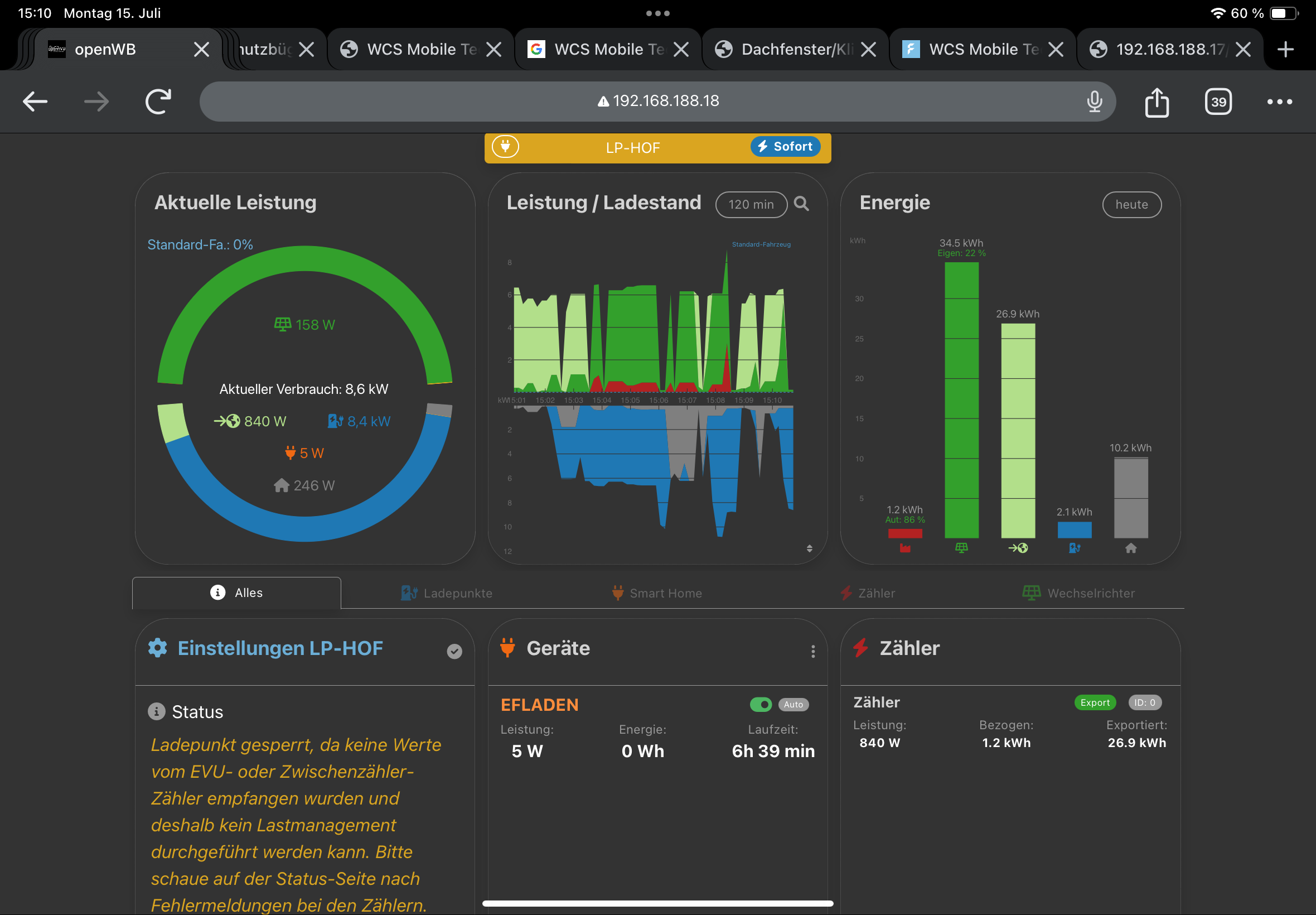This screenshot has width=1316, height=915.
Task: Toggle the EFLADEN device switch
Action: point(760,704)
